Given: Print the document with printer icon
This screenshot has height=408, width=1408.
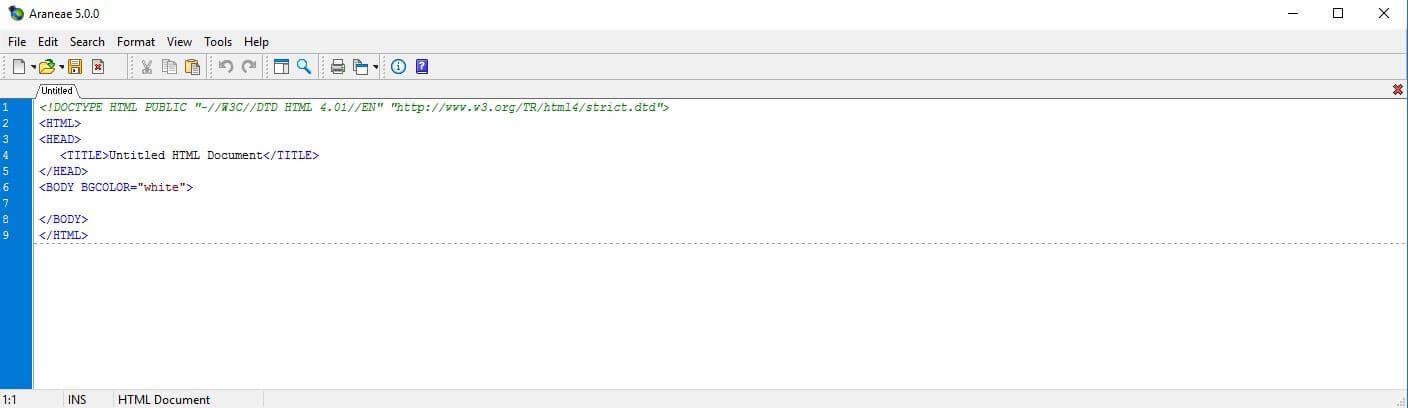Looking at the screenshot, I should (338, 67).
